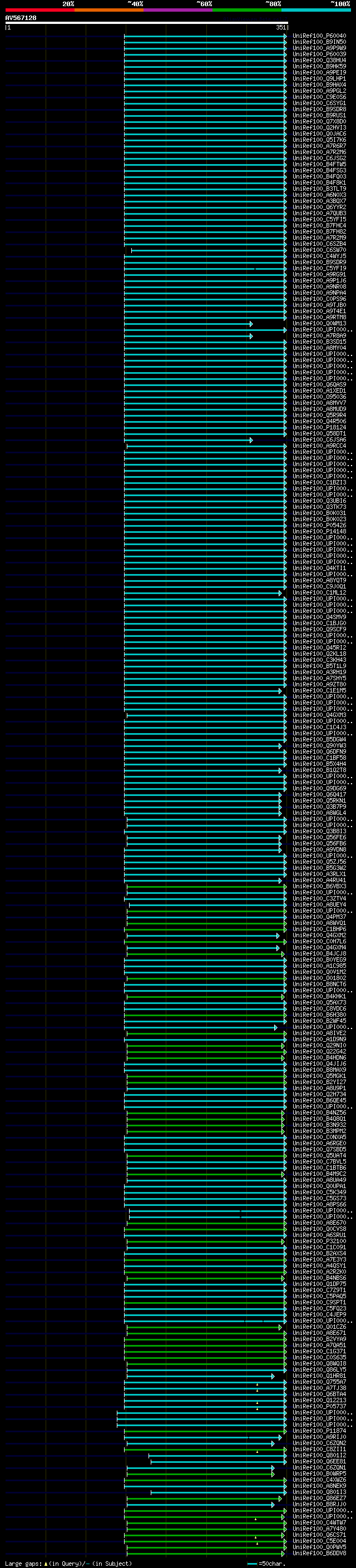The height and width of the screenshot is (1568, 356).
Task: Open the last hit UniRef100_B6DDV8
Action: point(319,1554)
